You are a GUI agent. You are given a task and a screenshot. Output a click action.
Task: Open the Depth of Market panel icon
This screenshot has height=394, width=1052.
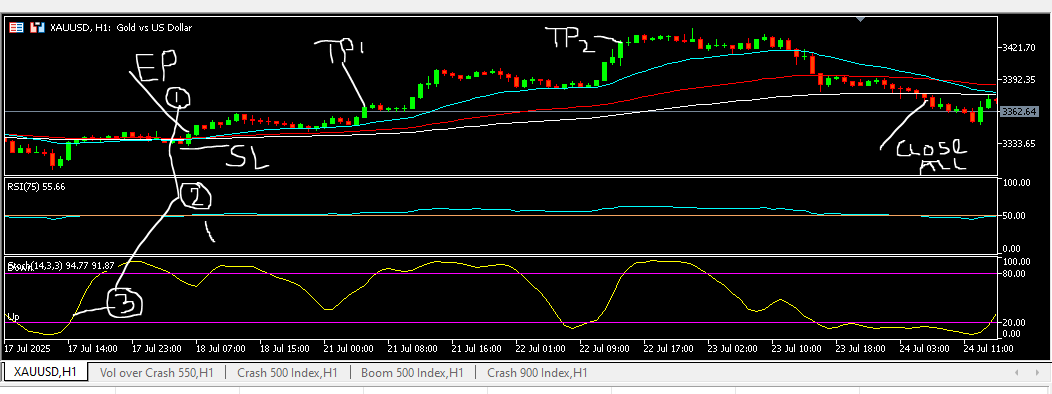point(16,28)
